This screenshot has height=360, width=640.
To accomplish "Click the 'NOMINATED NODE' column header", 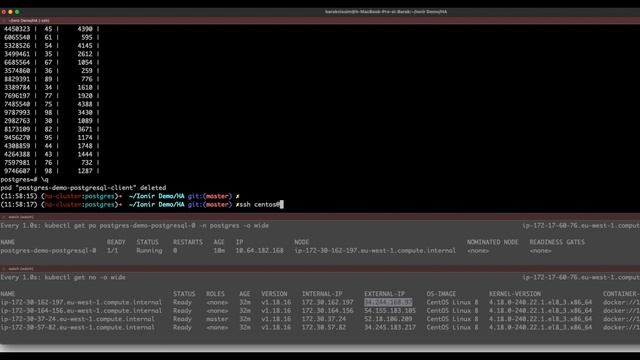I will (x=493, y=242).
